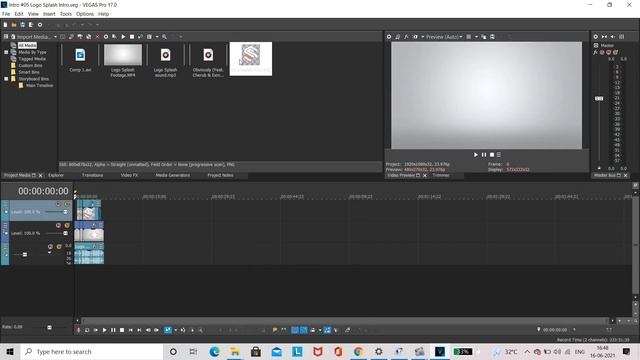The image size is (640, 360).
Task: Switch to the Transitions tab
Action: pyautogui.click(x=92, y=175)
